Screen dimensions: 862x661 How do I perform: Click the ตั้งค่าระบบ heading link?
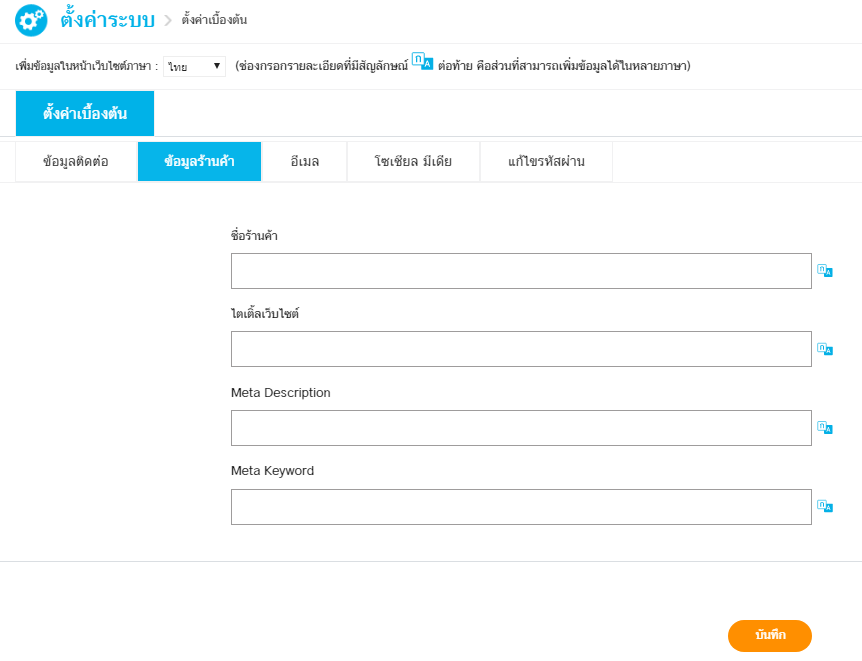pos(108,20)
